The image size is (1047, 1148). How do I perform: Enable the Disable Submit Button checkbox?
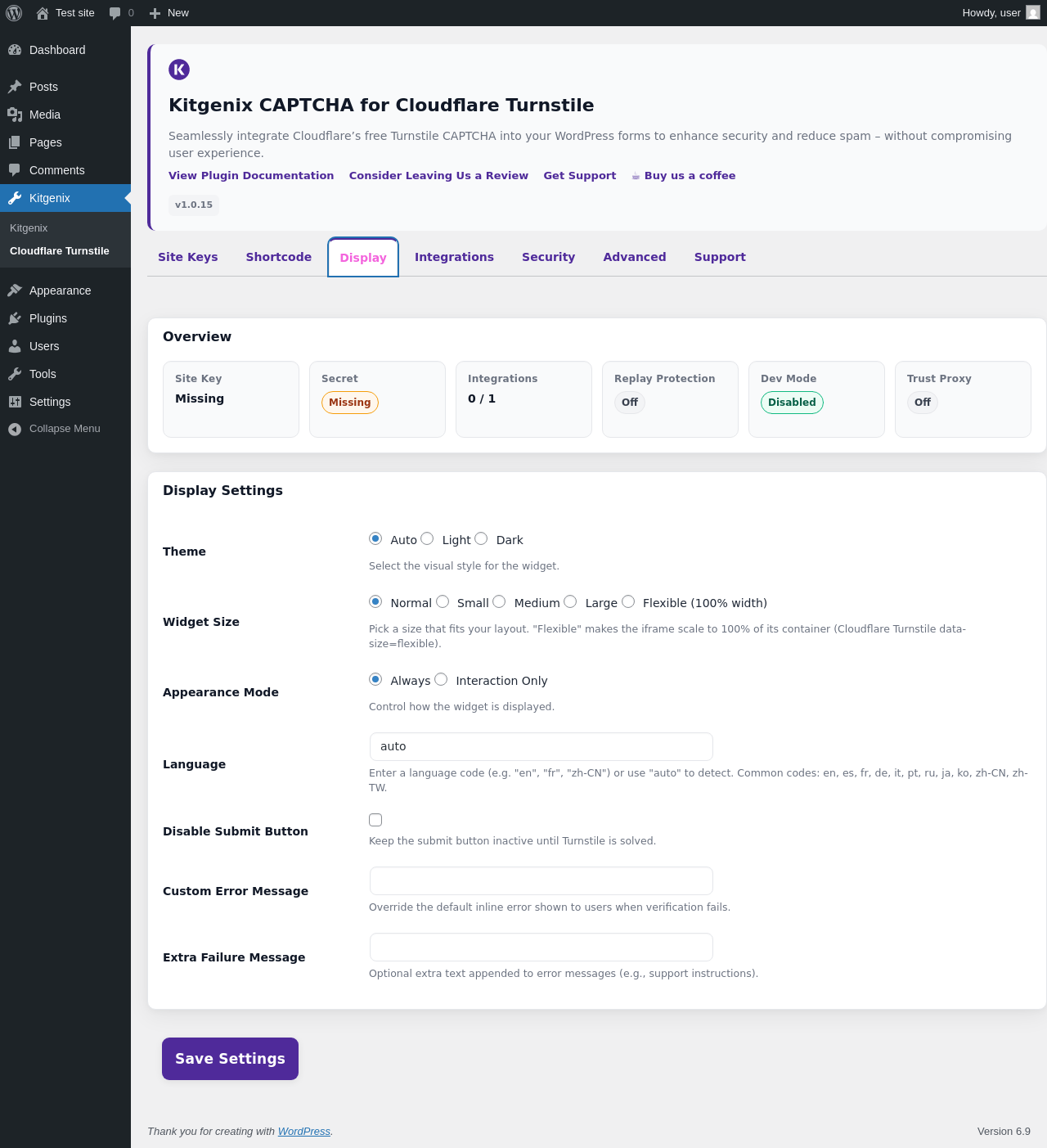click(x=375, y=820)
